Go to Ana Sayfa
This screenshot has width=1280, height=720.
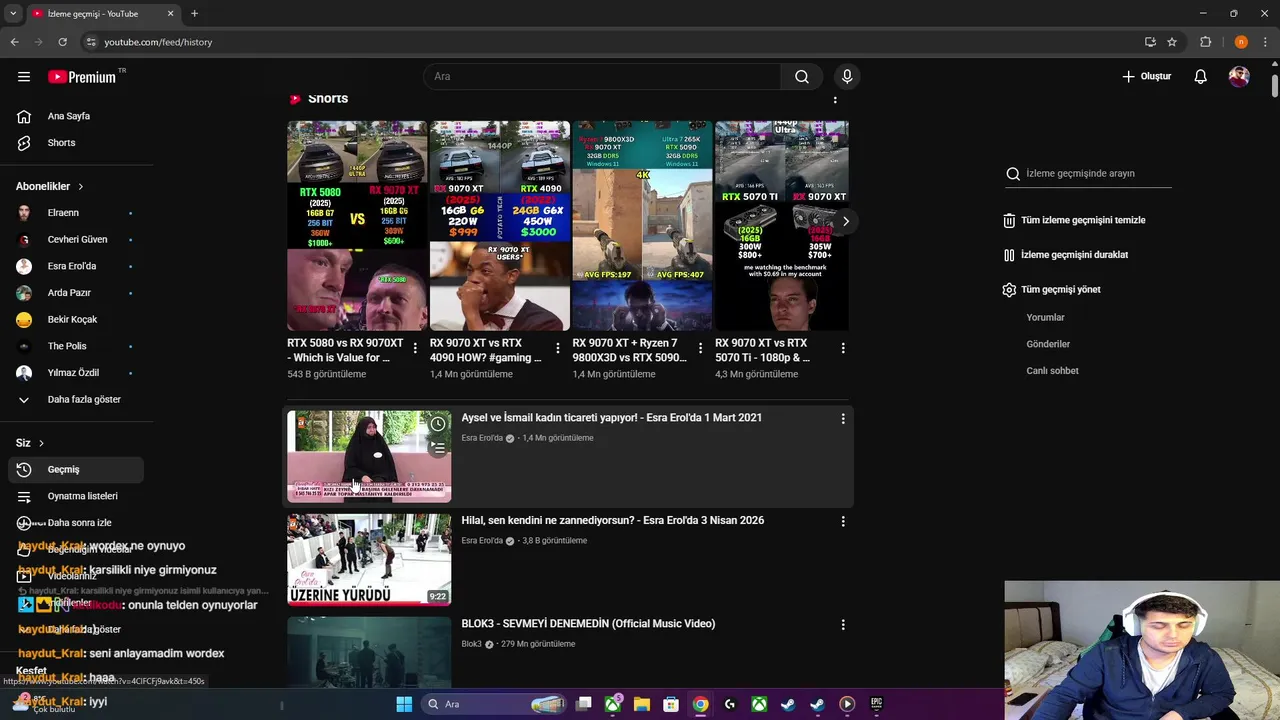click(78, 116)
